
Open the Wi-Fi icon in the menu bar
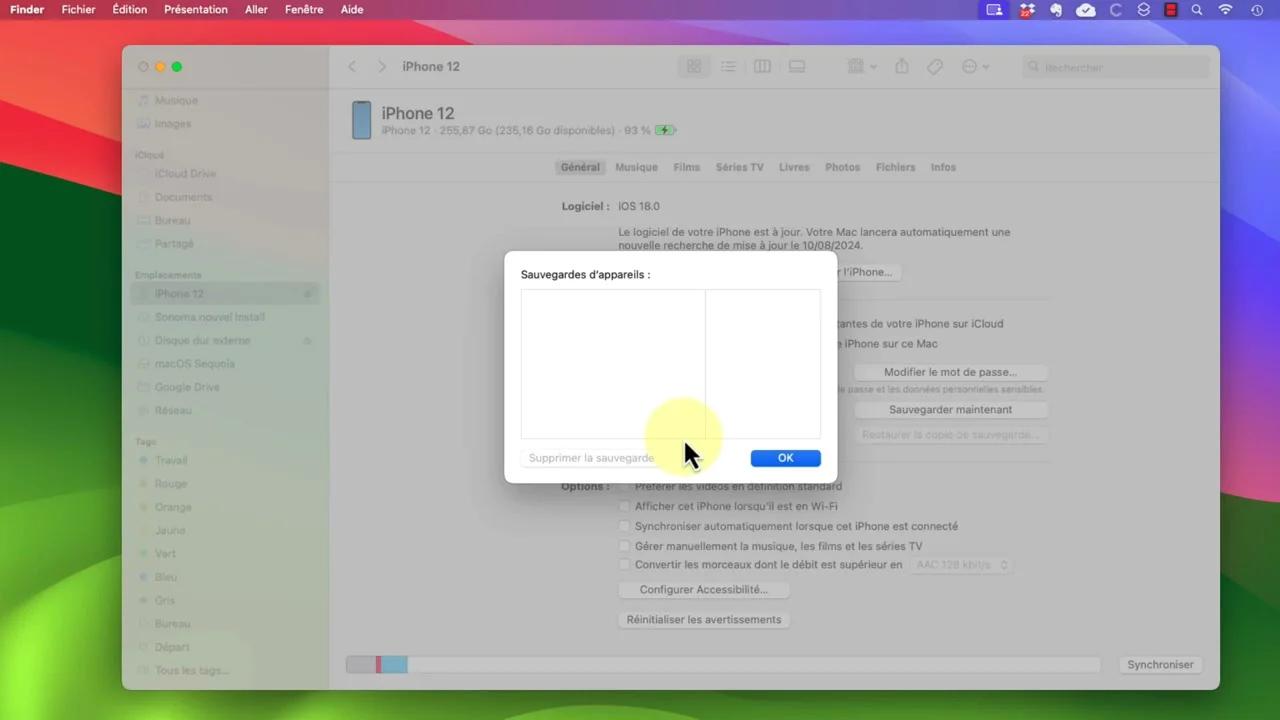click(x=1225, y=10)
